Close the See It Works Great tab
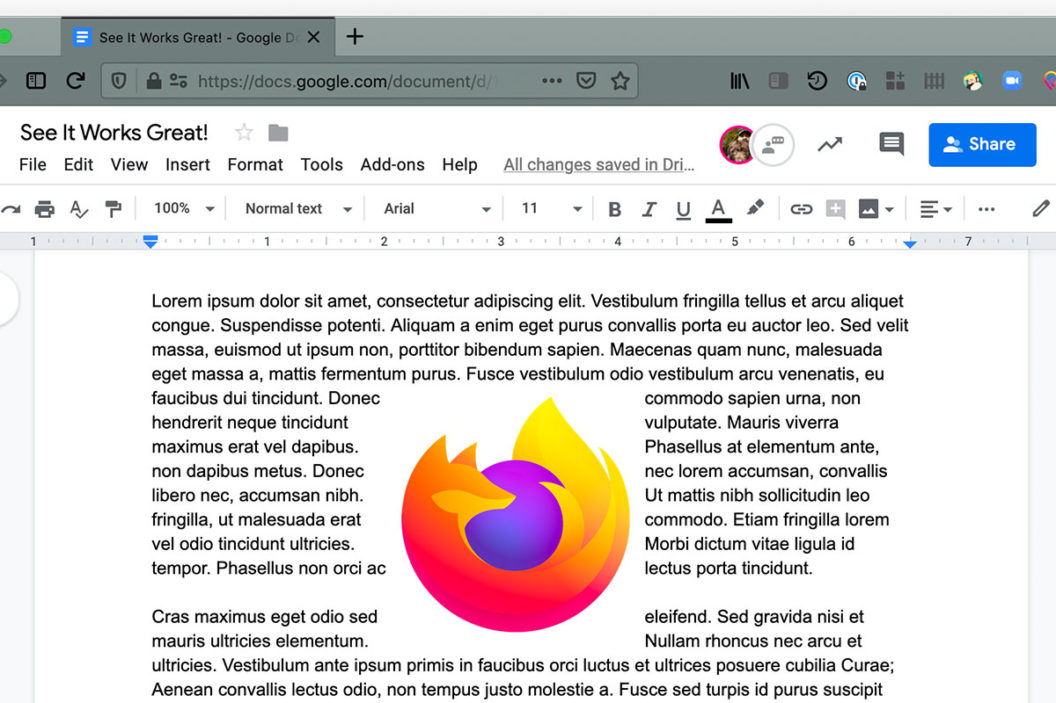 point(313,37)
